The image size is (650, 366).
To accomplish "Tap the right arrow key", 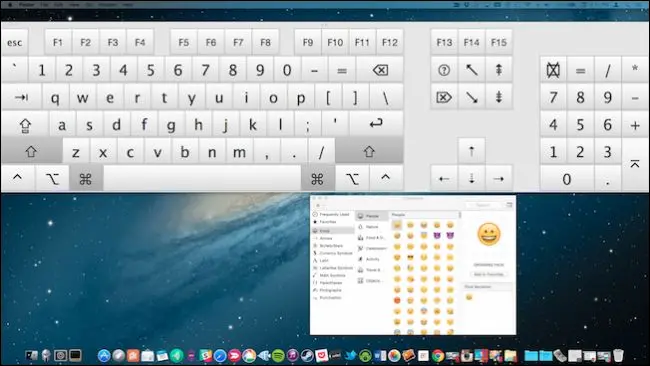I will (x=499, y=179).
